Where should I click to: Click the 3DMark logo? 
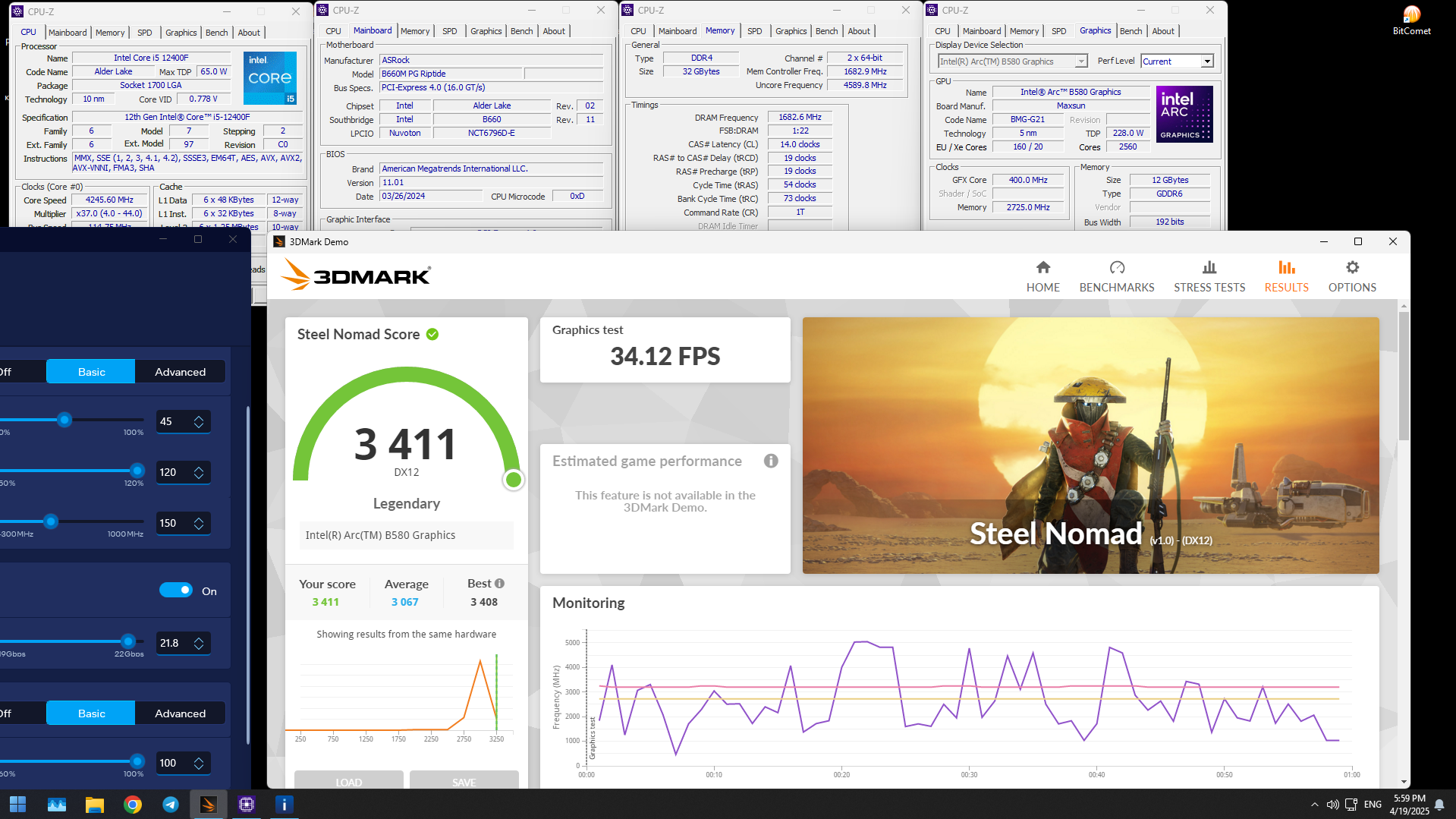(355, 275)
